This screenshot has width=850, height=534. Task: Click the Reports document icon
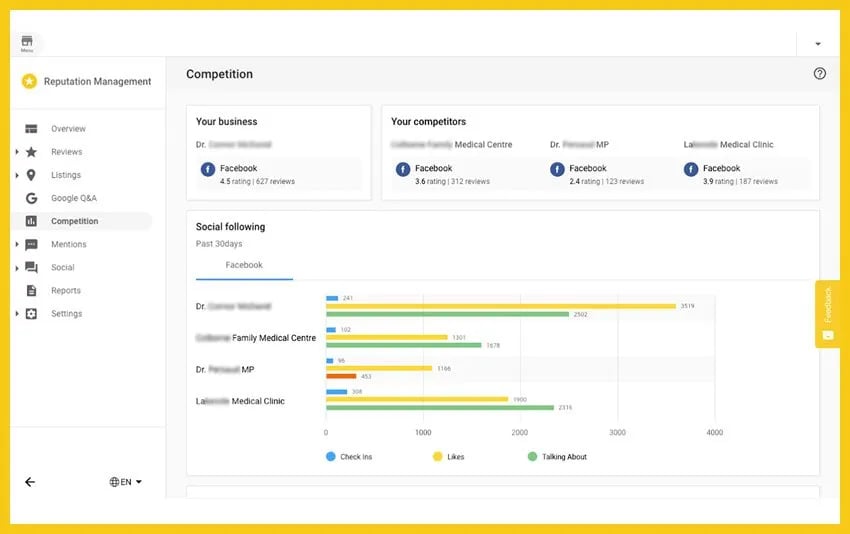click(x=31, y=291)
